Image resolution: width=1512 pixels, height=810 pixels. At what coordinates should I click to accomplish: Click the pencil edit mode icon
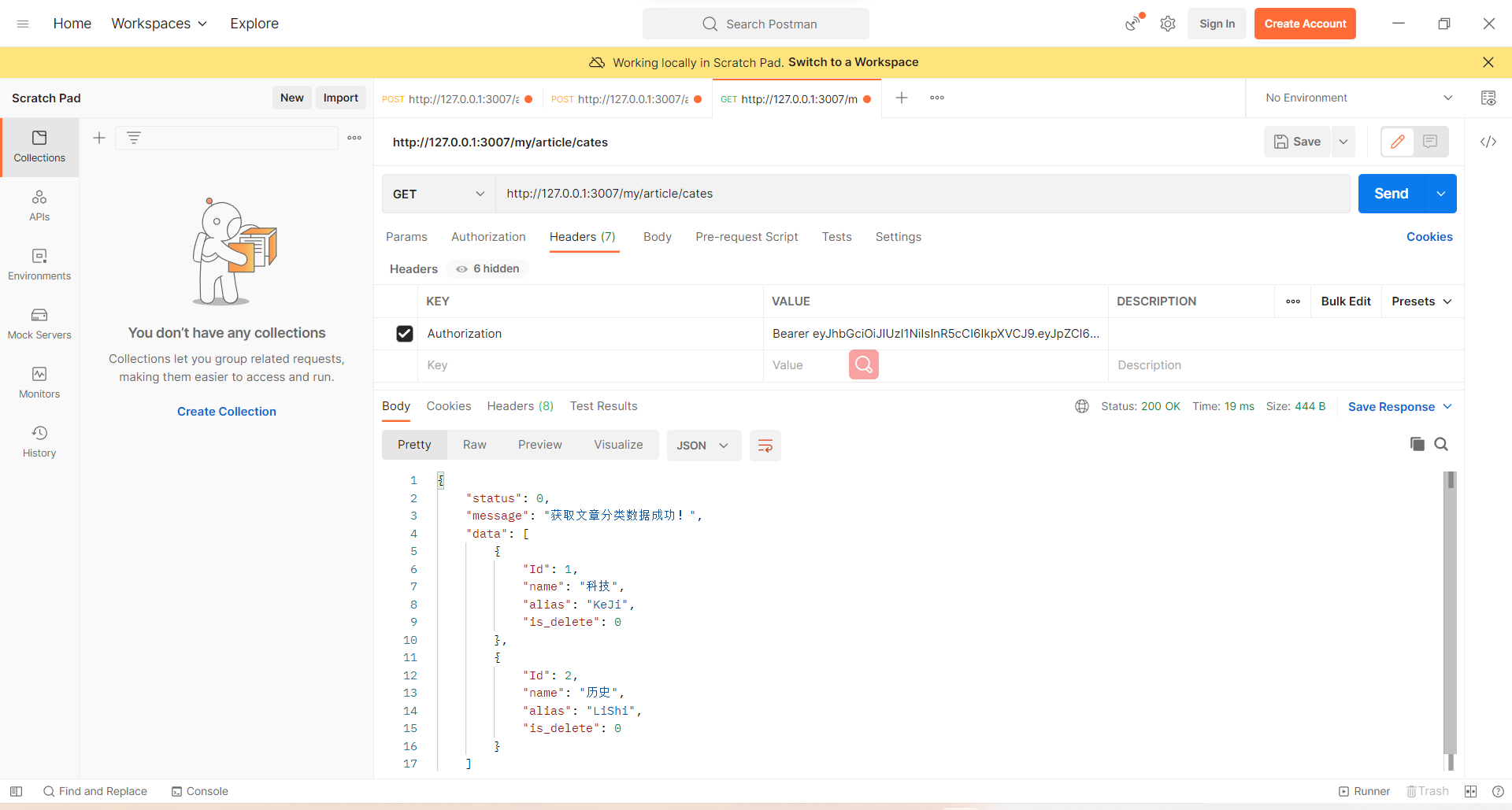click(1398, 142)
